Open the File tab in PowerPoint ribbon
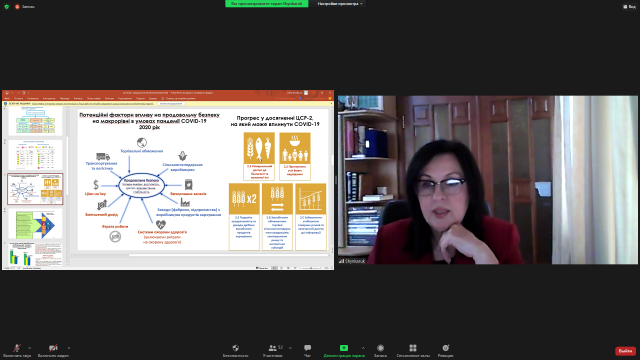This screenshot has width=640, height=360. (x=7, y=98)
